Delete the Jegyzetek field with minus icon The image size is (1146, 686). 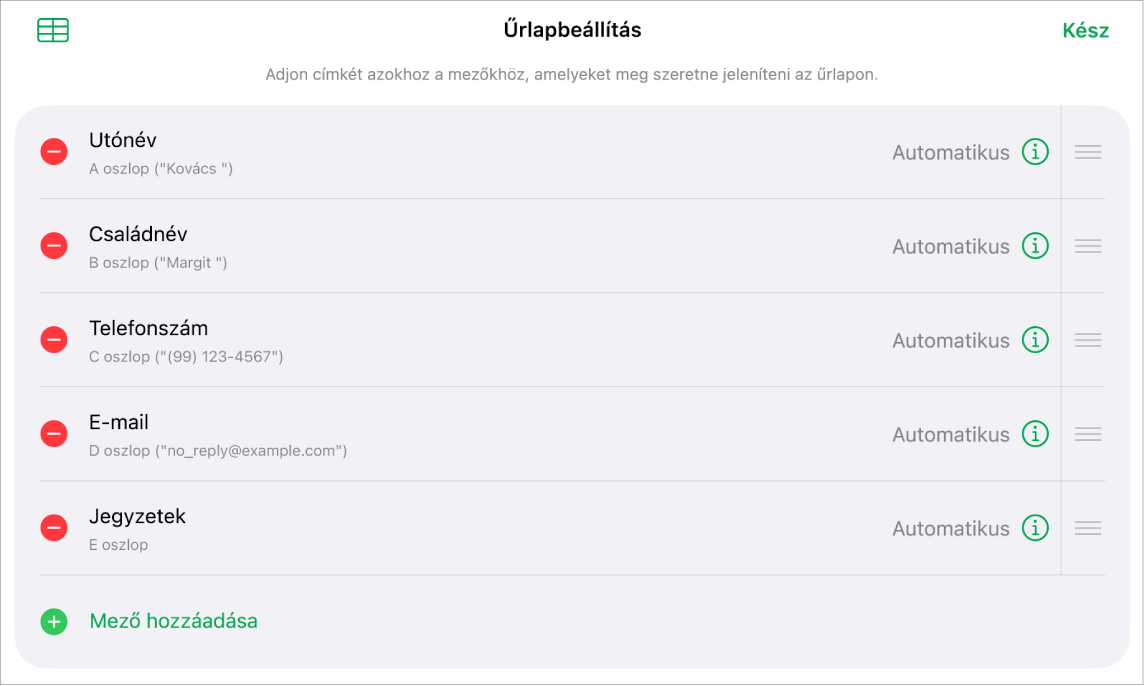[x=54, y=527]
